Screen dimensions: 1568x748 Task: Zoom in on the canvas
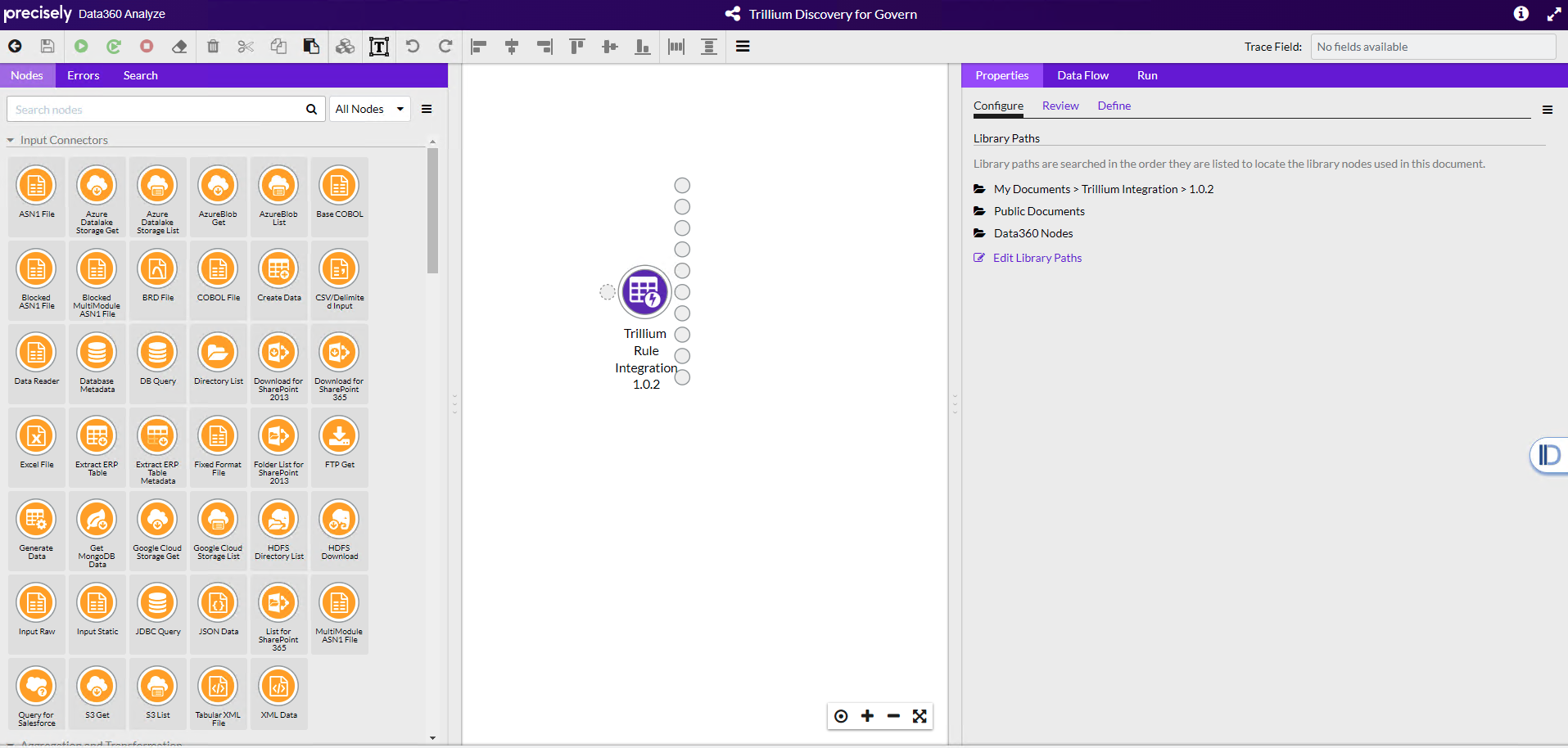point(867,716)
